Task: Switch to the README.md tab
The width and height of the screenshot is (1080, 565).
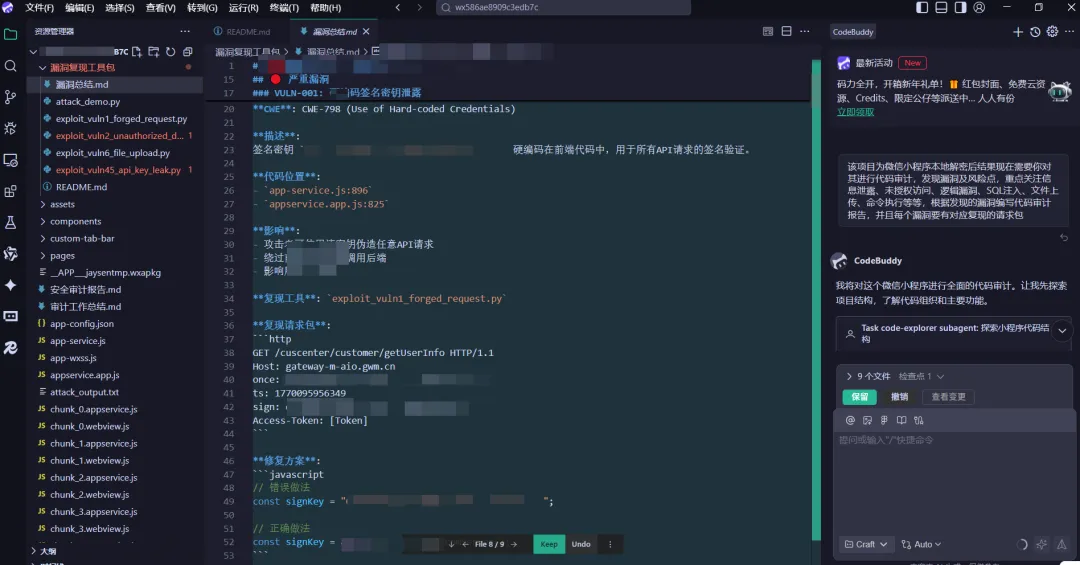Action: click(242, 32)
